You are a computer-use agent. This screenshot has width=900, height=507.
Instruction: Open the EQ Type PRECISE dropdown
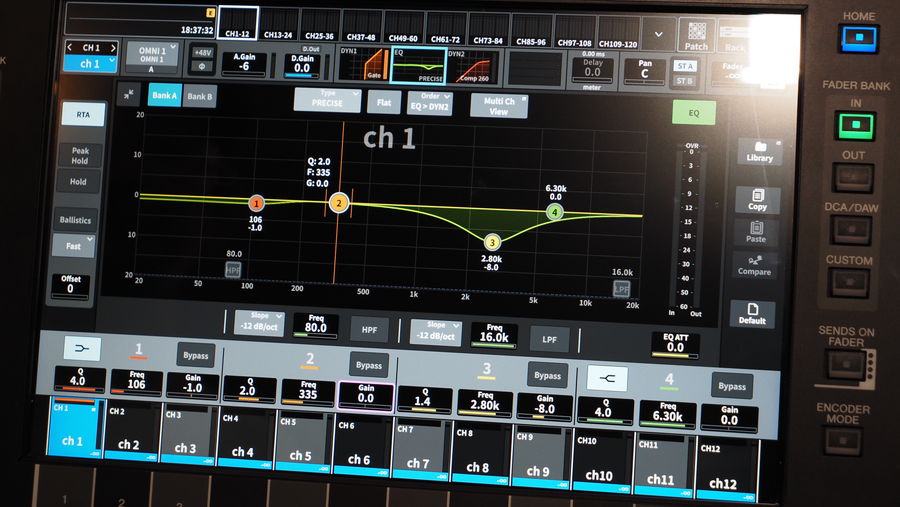[x=326, y=99]
